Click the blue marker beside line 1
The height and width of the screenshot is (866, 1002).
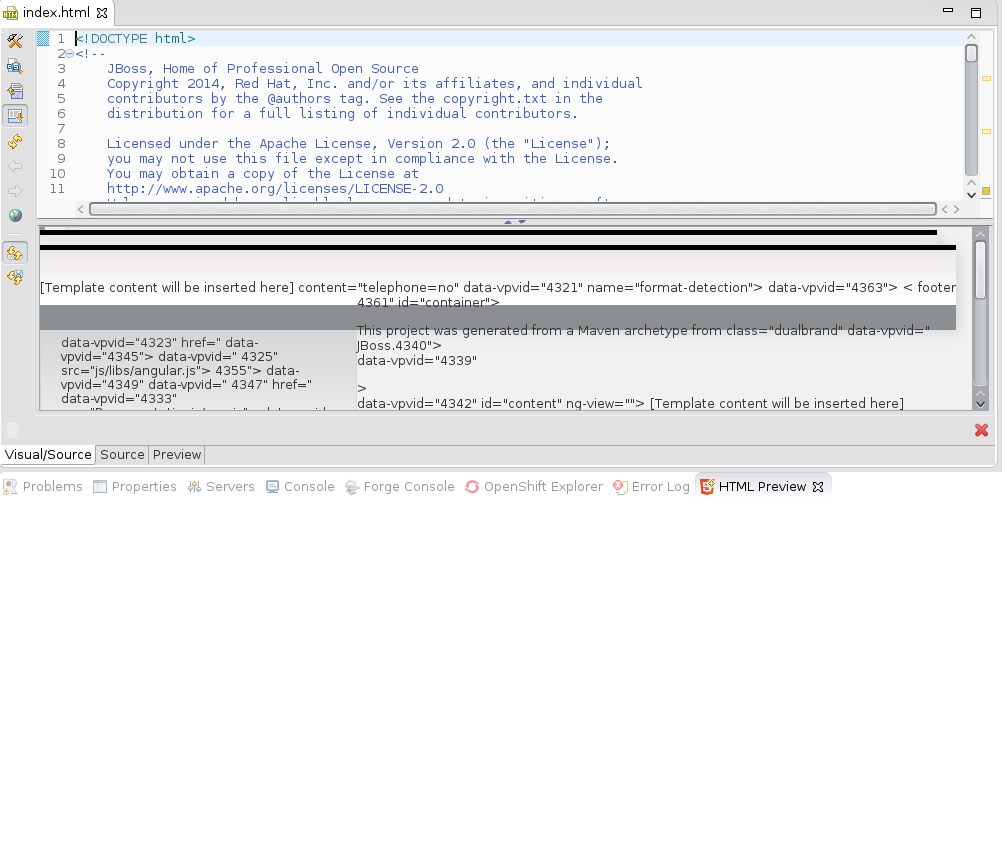point(43,38)
